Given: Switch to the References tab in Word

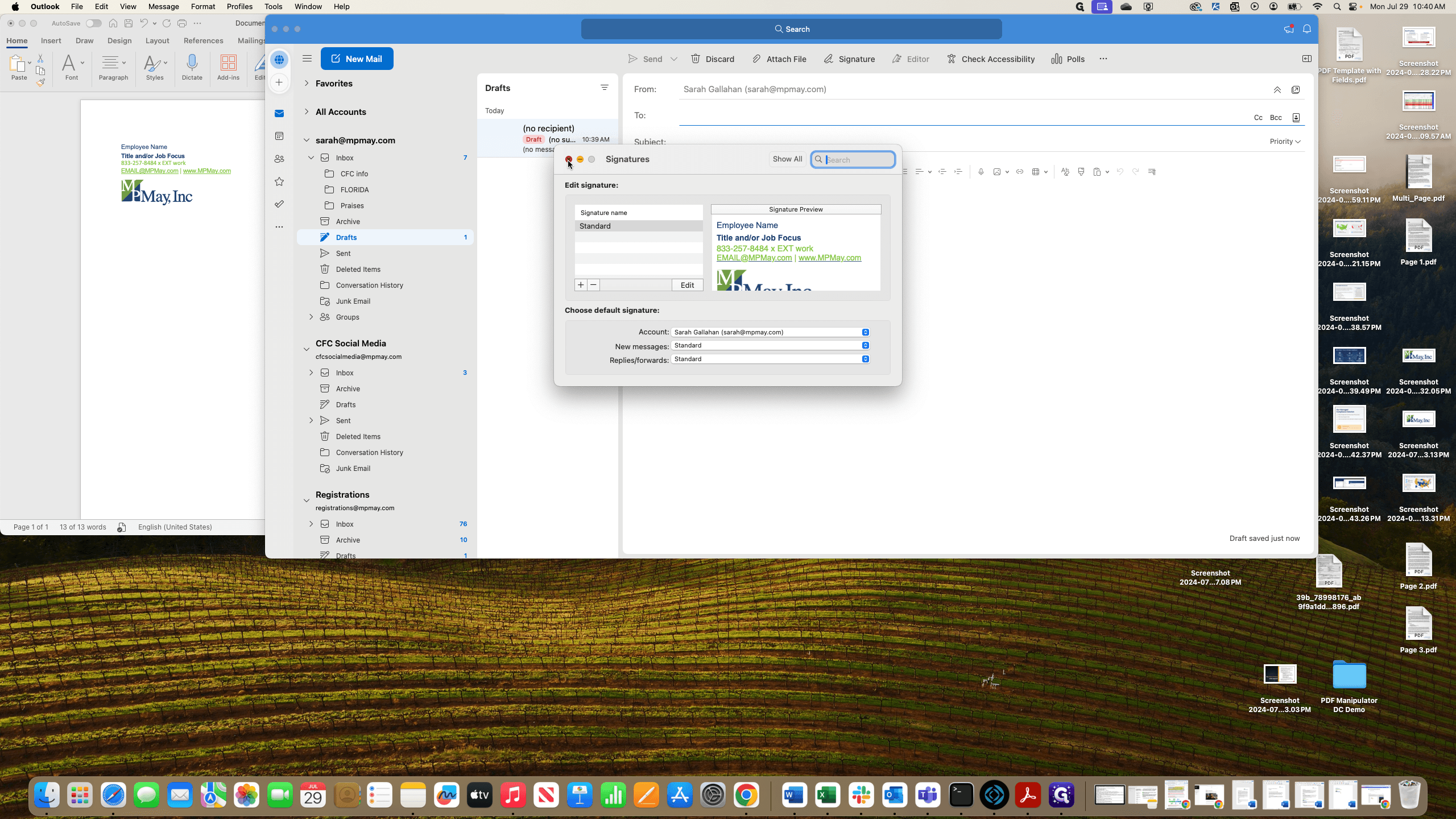Looking at the screenshot, I should tap(203, 41).
